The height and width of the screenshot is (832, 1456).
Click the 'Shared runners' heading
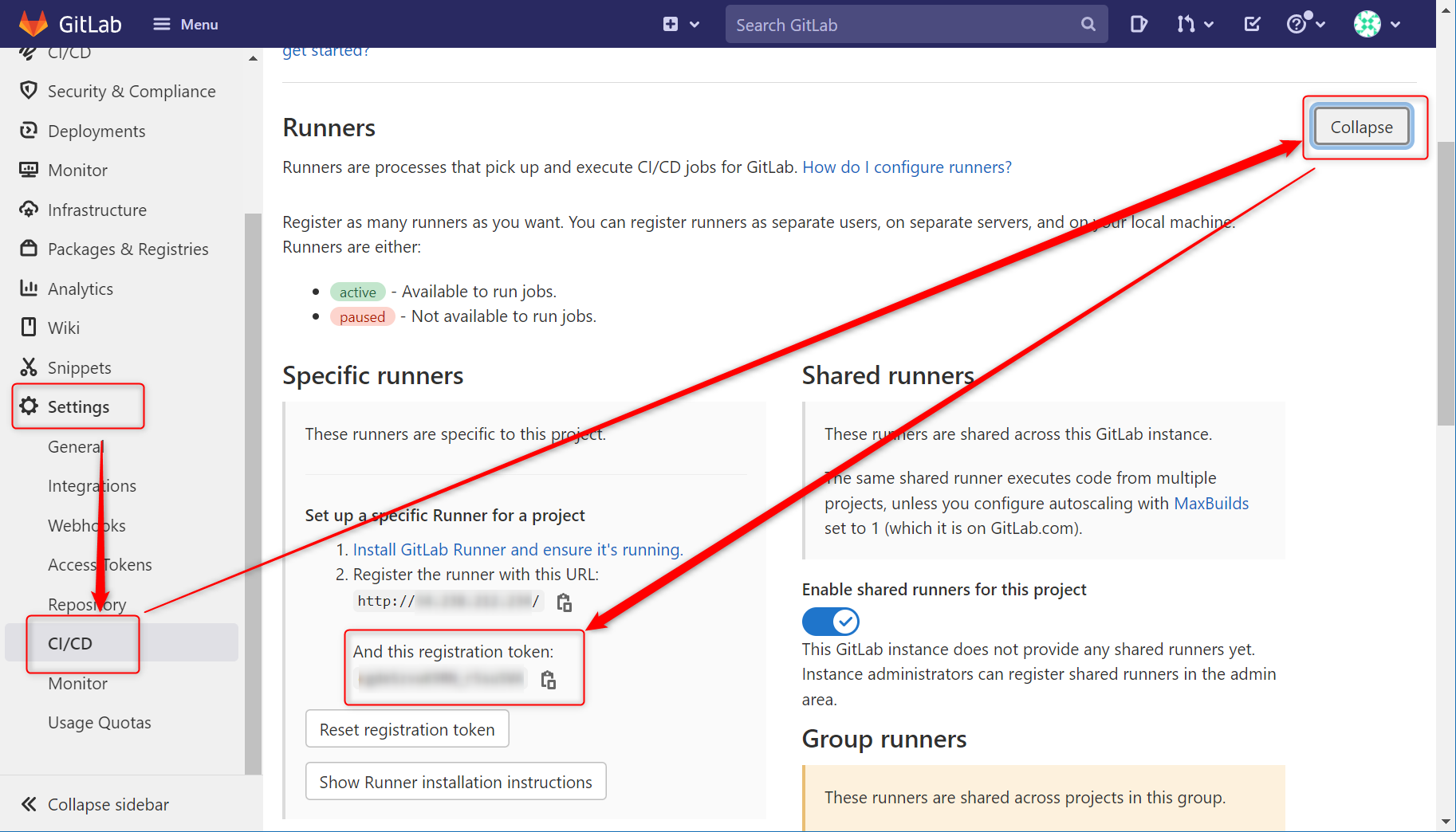tap(888, 375)
